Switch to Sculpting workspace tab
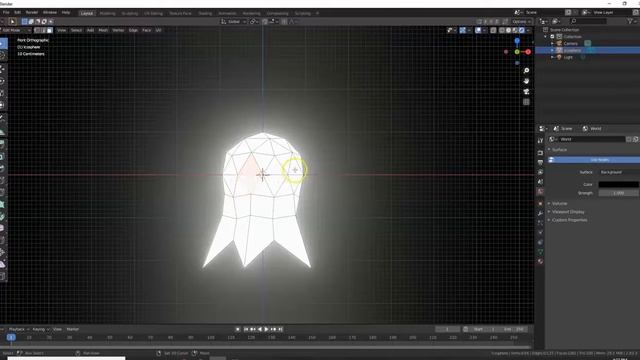This screenshot has height=360, width=640. (130, 13)
